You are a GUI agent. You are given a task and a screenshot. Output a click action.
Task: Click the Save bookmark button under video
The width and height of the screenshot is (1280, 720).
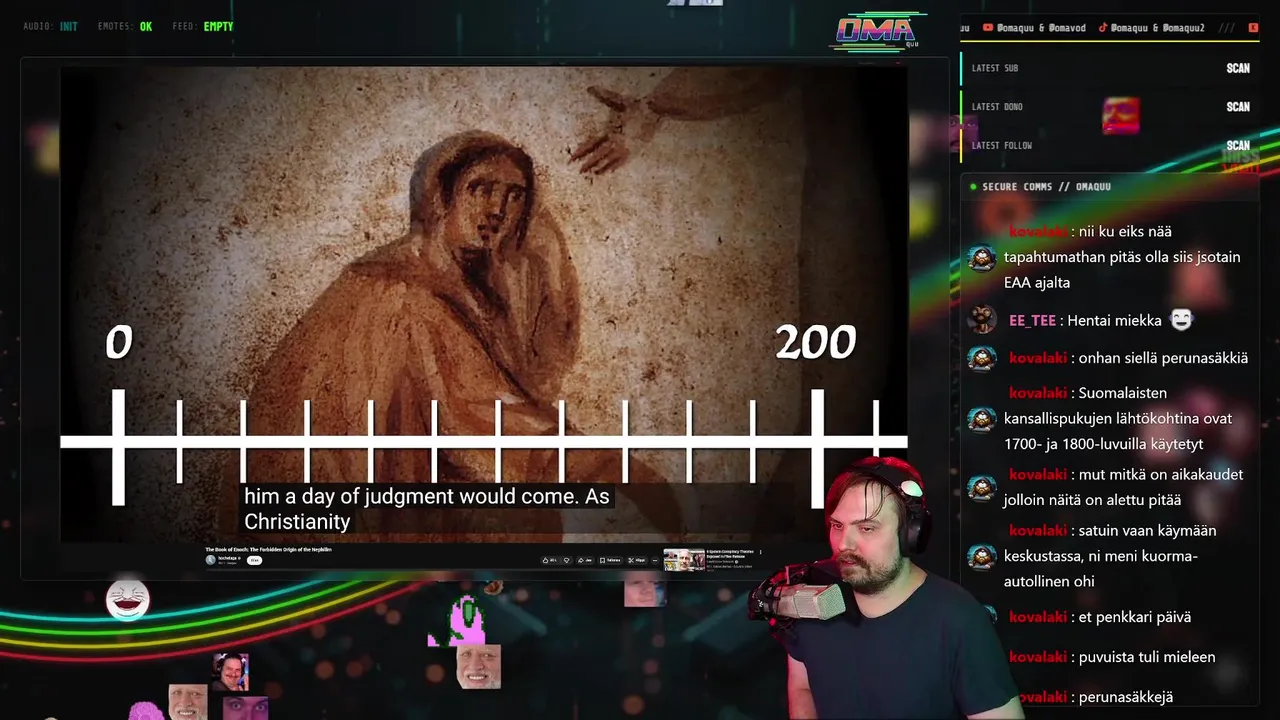[610, 560]
